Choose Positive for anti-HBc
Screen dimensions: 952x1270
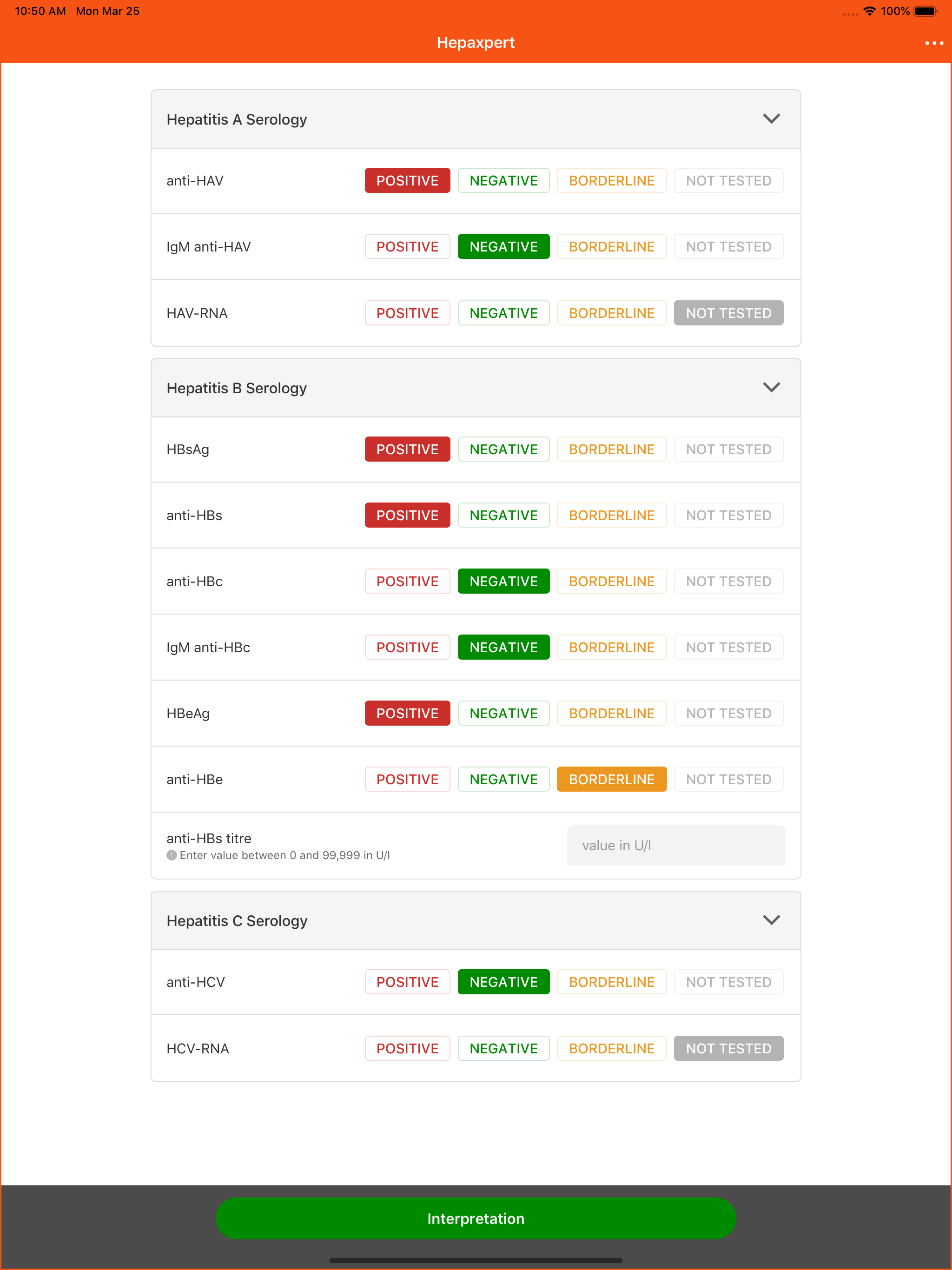pos(407,582)
